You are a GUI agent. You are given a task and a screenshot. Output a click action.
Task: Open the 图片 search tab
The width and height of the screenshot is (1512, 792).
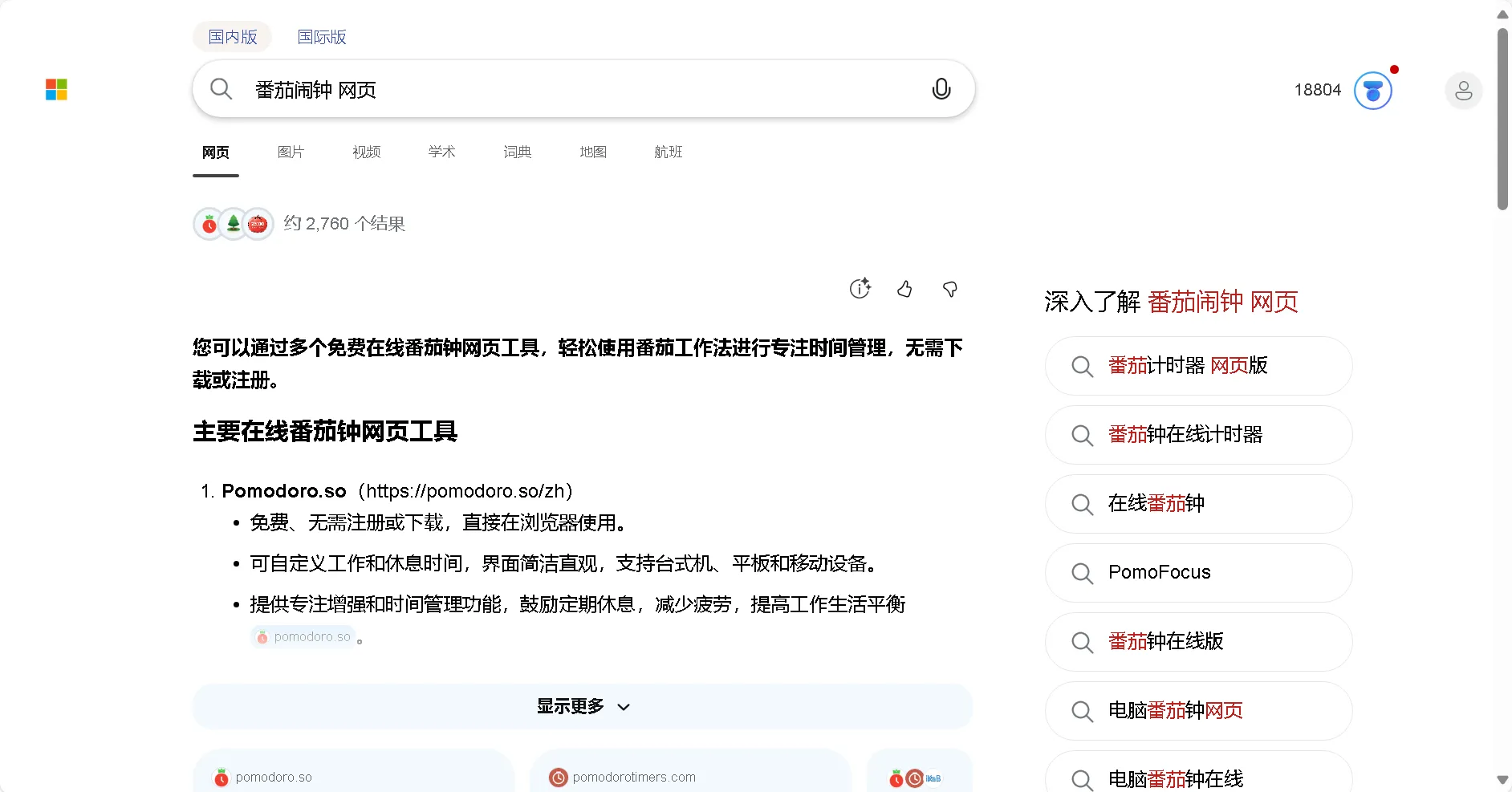coord(291,152)
